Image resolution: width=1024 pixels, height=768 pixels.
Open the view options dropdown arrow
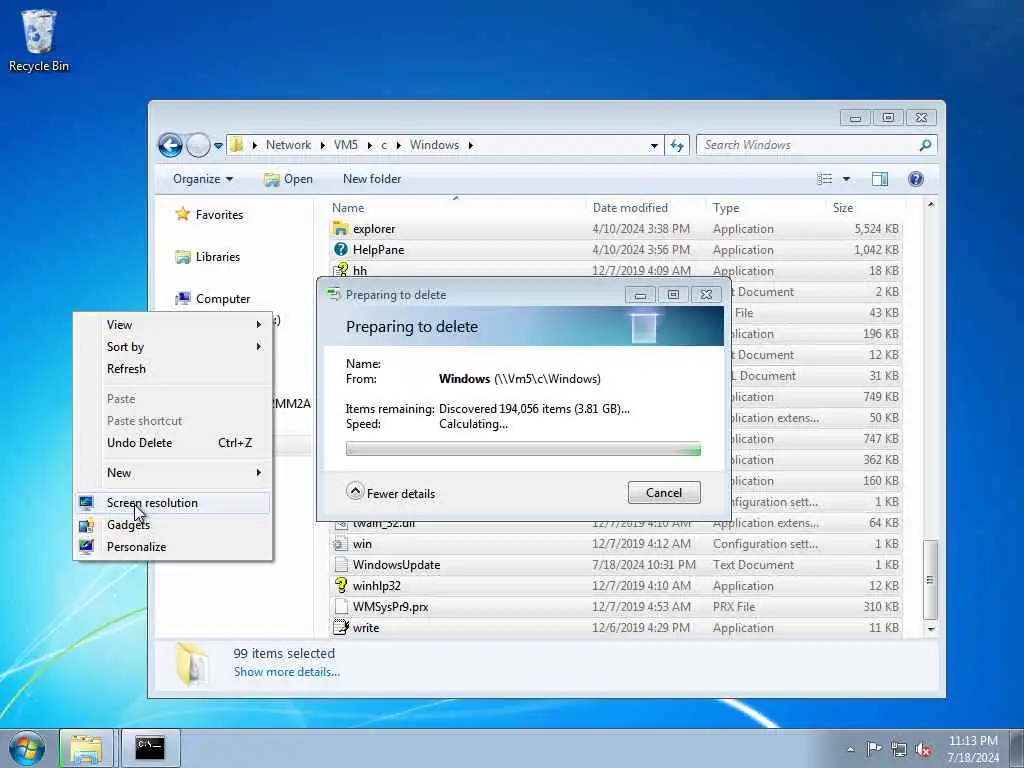coord(846,179)
